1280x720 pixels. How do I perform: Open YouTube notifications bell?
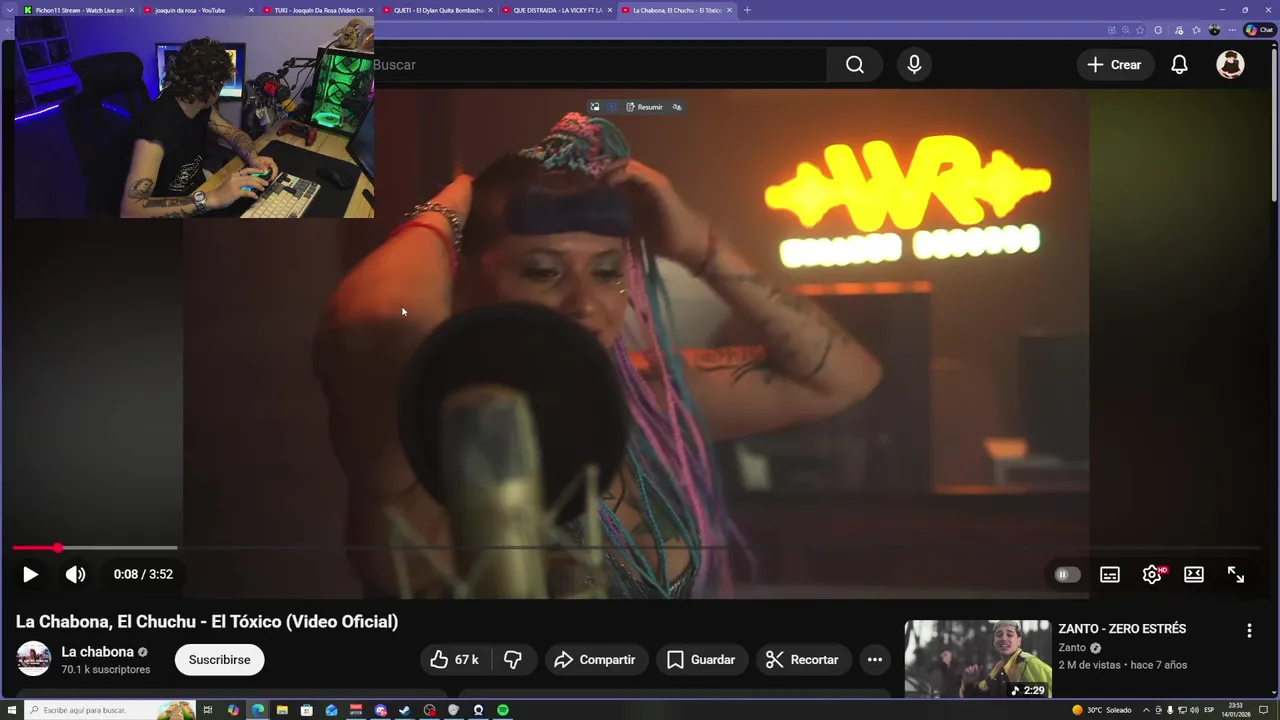coord(1179,64)
